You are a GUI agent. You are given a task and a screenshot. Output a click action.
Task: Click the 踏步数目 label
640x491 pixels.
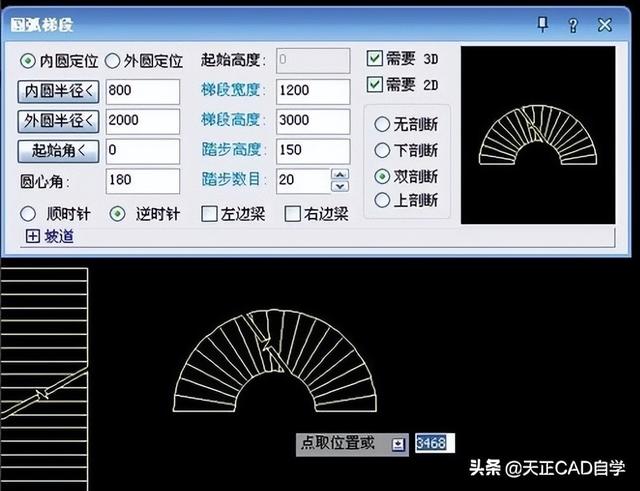click(x=233, y=180)
